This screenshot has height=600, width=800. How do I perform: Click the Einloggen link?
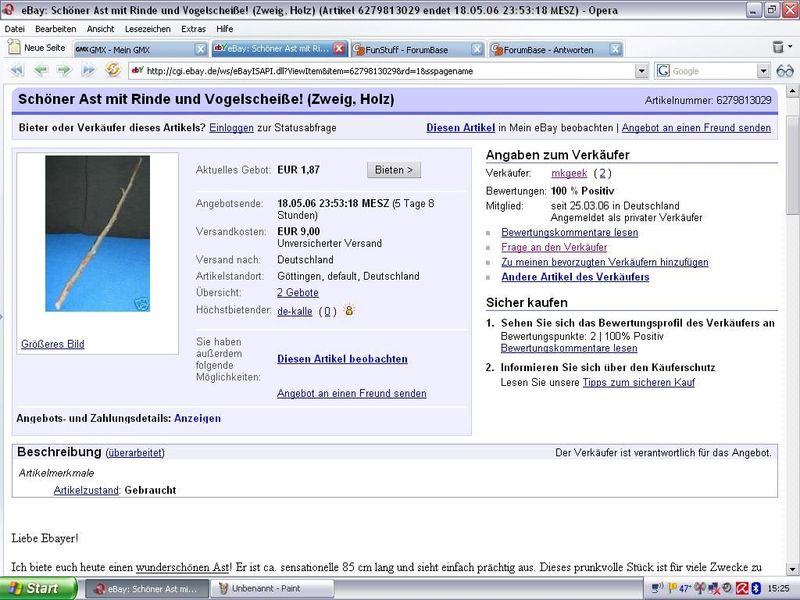tap(231, 128)
